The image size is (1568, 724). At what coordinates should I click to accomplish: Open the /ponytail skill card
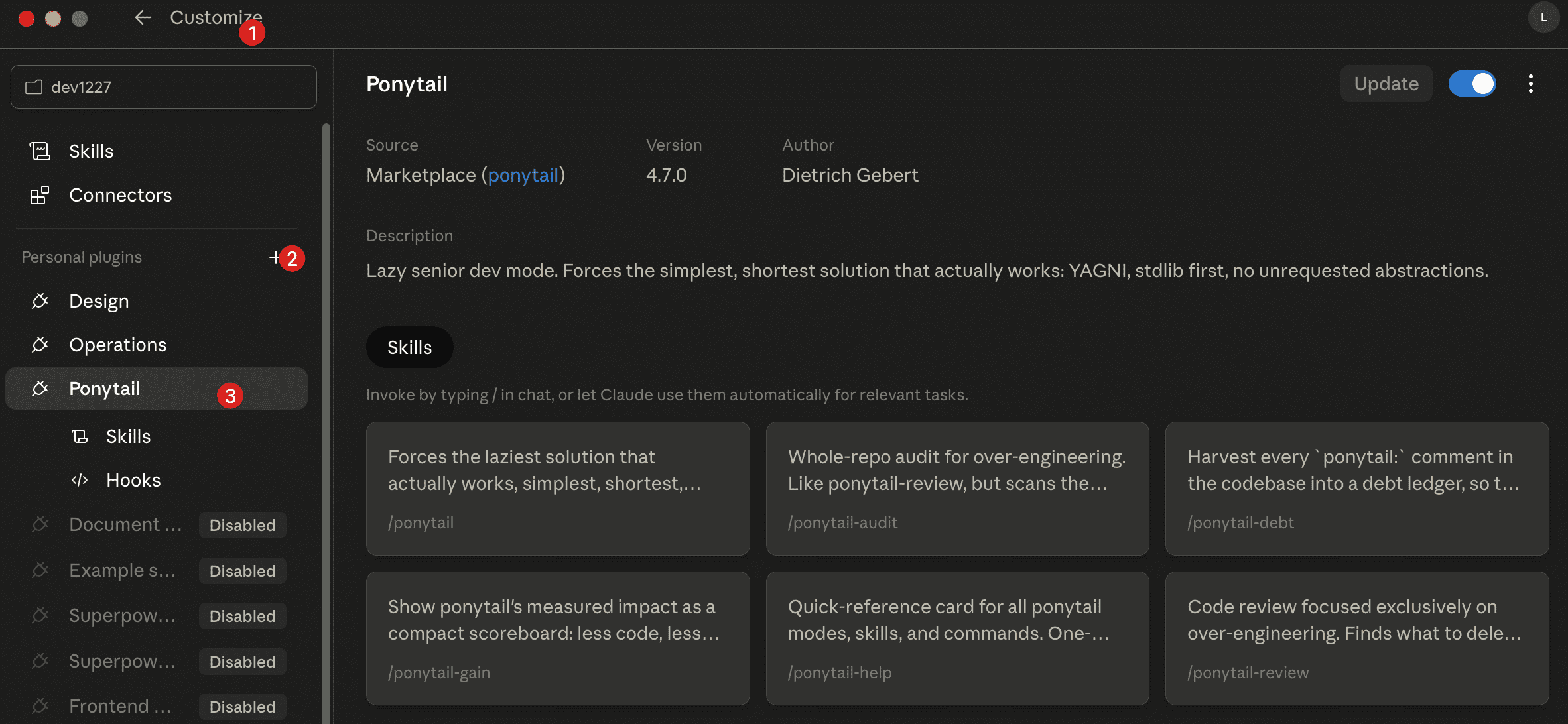coord(558,489)
